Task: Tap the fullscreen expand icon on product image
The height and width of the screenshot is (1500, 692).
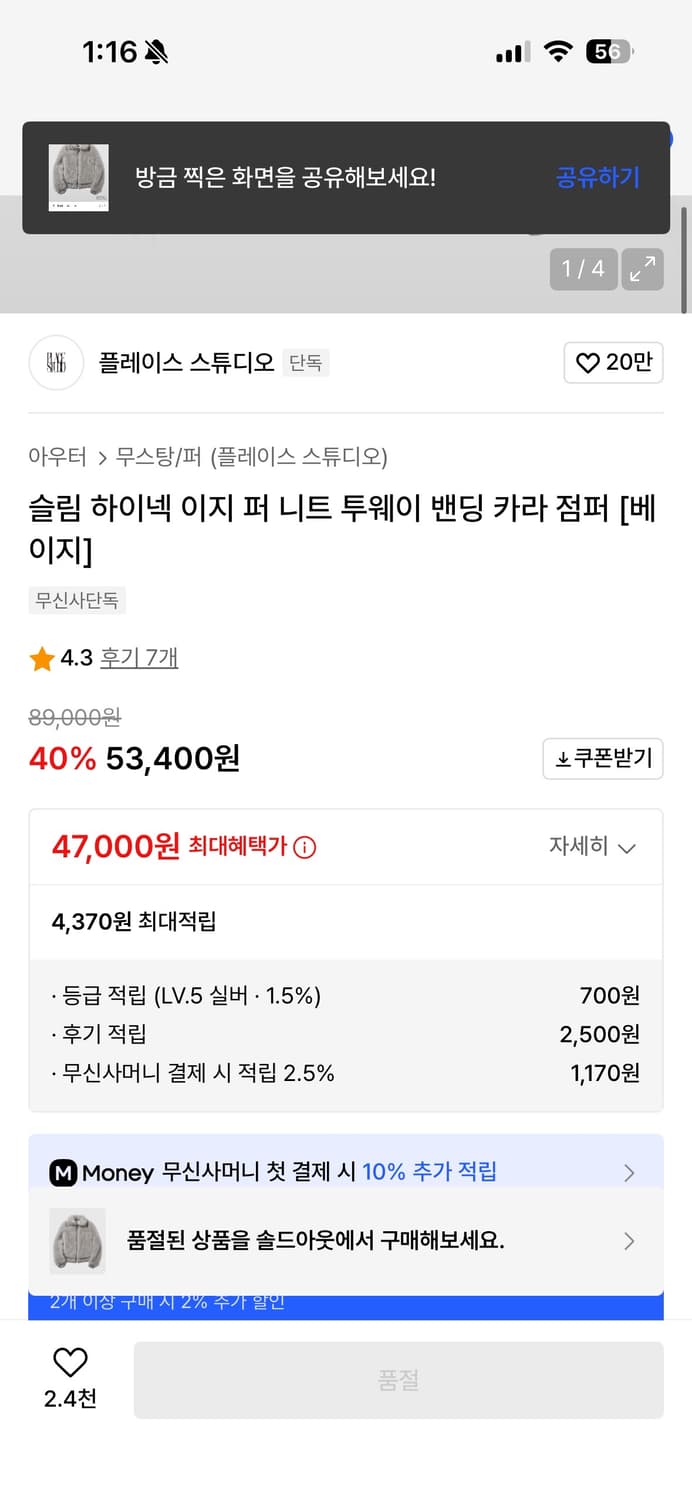Action: [x=643, y=269]
